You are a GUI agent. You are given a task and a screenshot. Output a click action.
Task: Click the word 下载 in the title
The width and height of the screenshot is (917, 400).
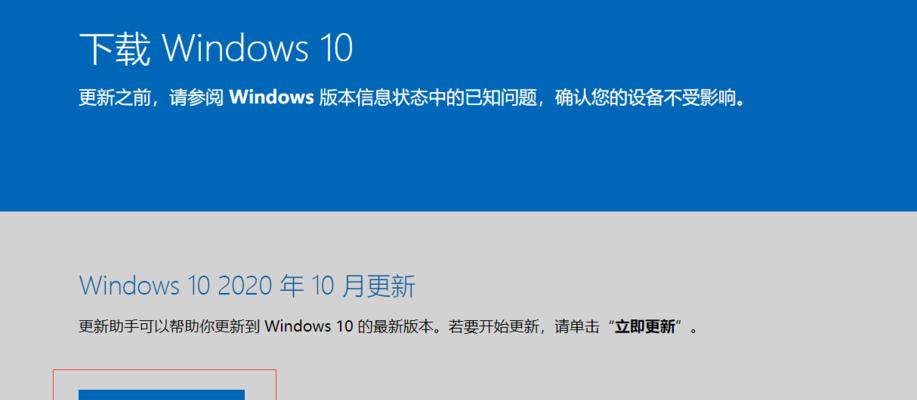coord(115,49)
